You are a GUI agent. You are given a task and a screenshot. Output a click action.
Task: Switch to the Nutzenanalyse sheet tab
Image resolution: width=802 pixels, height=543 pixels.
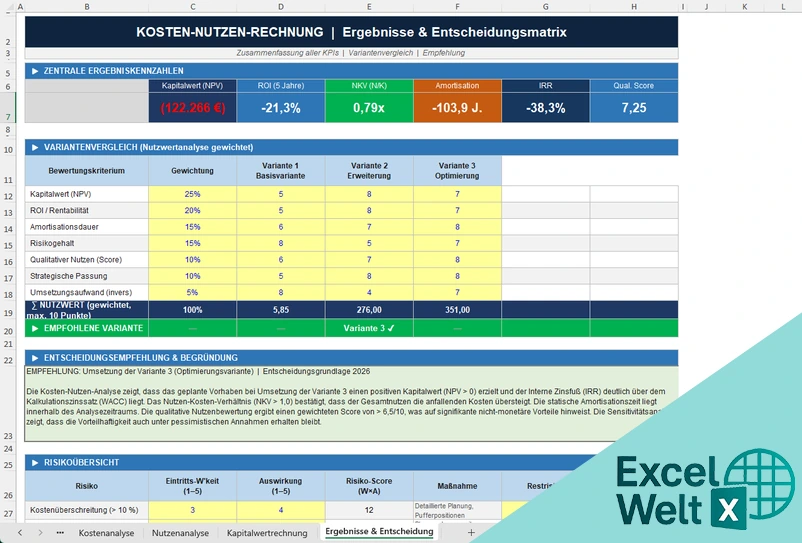point(180,533)
